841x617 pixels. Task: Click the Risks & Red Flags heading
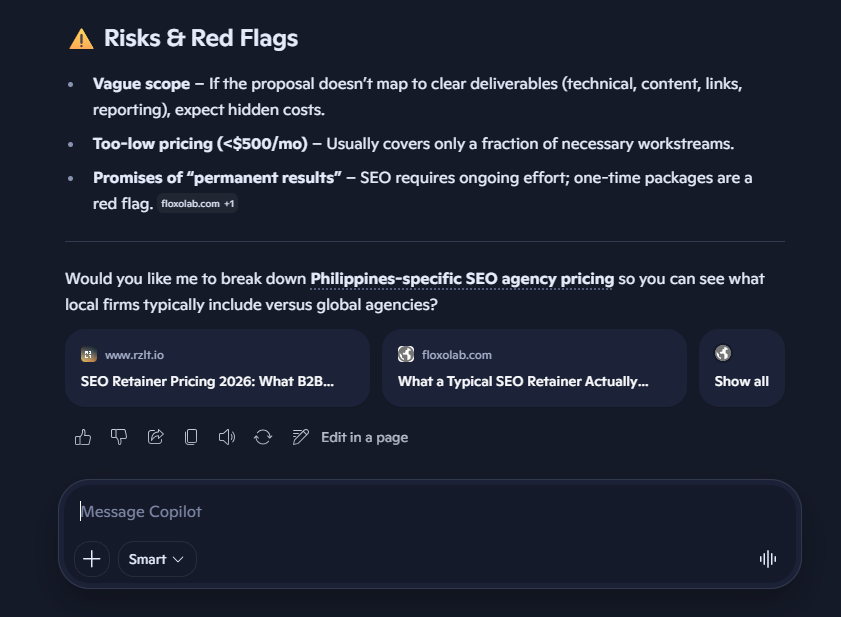click(x=201, y=39)
